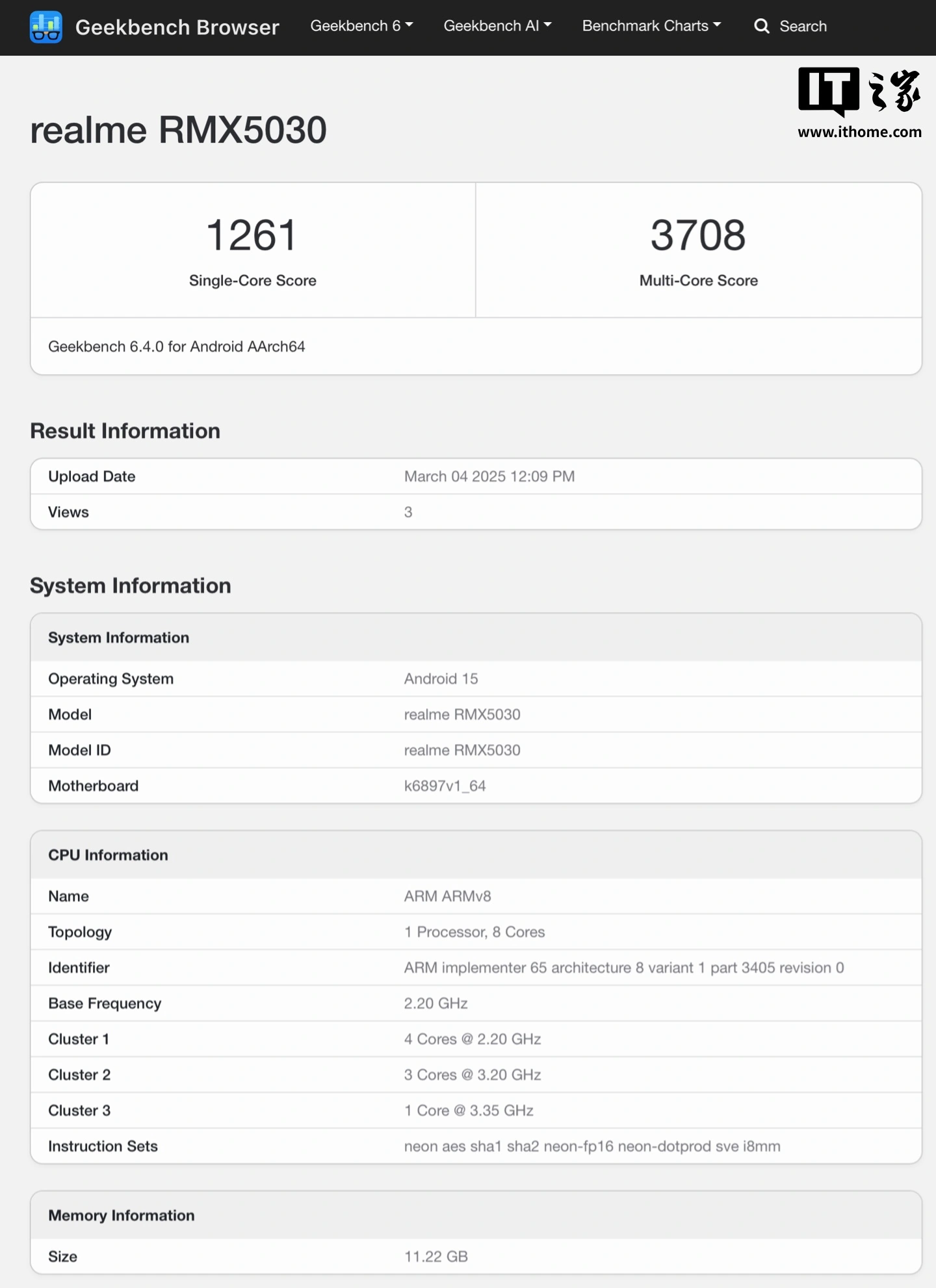This screenshot has width=936, height=1288.
Task: Click the Geekbench logo icon
Action: (x=45, y=27)
